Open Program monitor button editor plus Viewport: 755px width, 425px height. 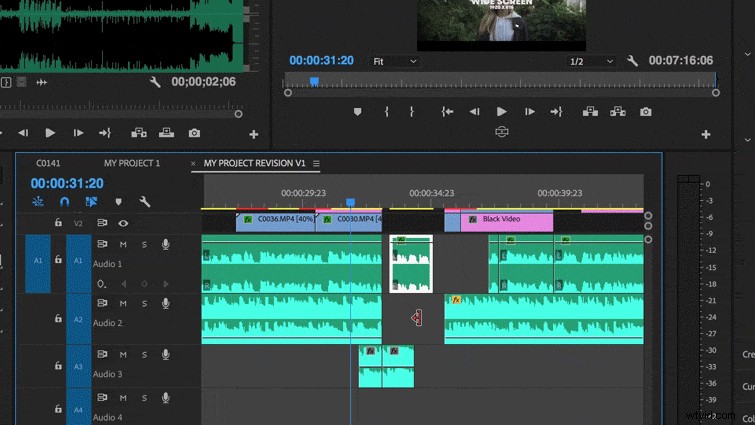[706, 134]
